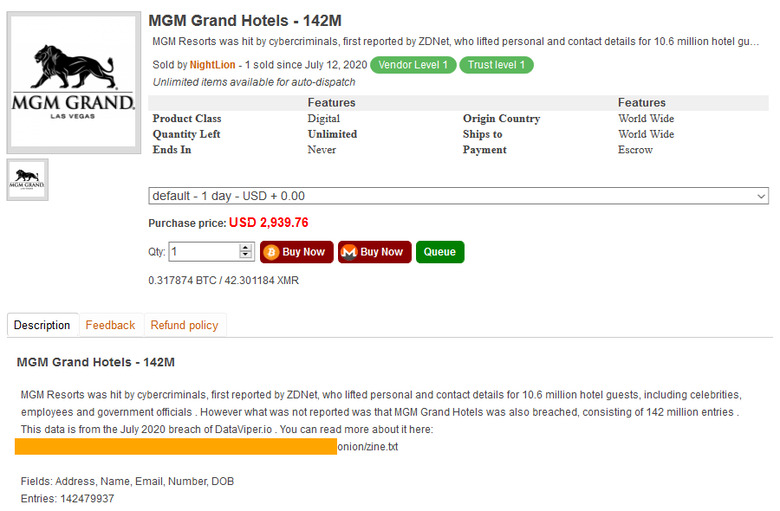The height and width of the screenshot is (511, 780).
Task: Increase quantity with the up stepper arrow
Action: (x=247, y=247)
